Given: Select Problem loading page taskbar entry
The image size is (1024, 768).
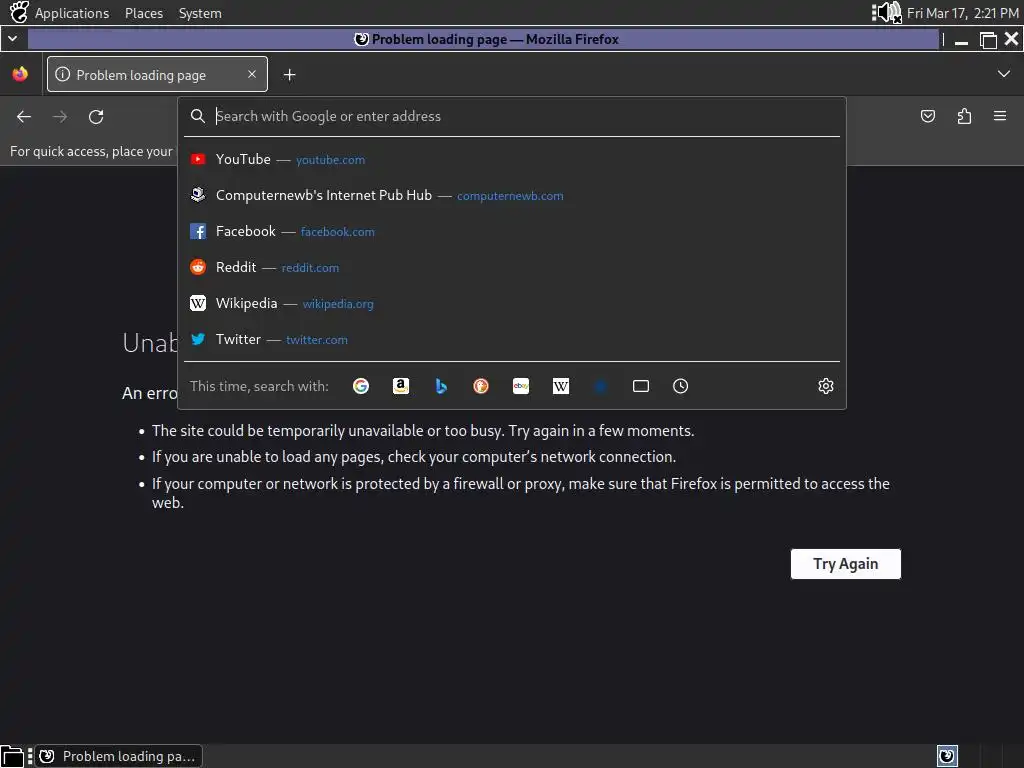Looking at the screenshot, I should tap(119, 756).
